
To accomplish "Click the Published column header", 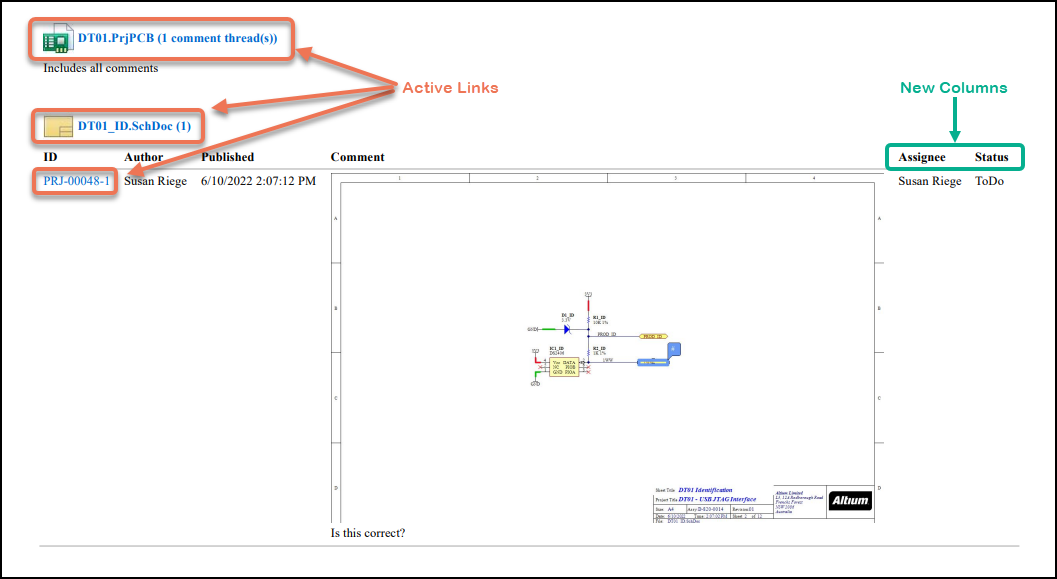I will (227, 157).
